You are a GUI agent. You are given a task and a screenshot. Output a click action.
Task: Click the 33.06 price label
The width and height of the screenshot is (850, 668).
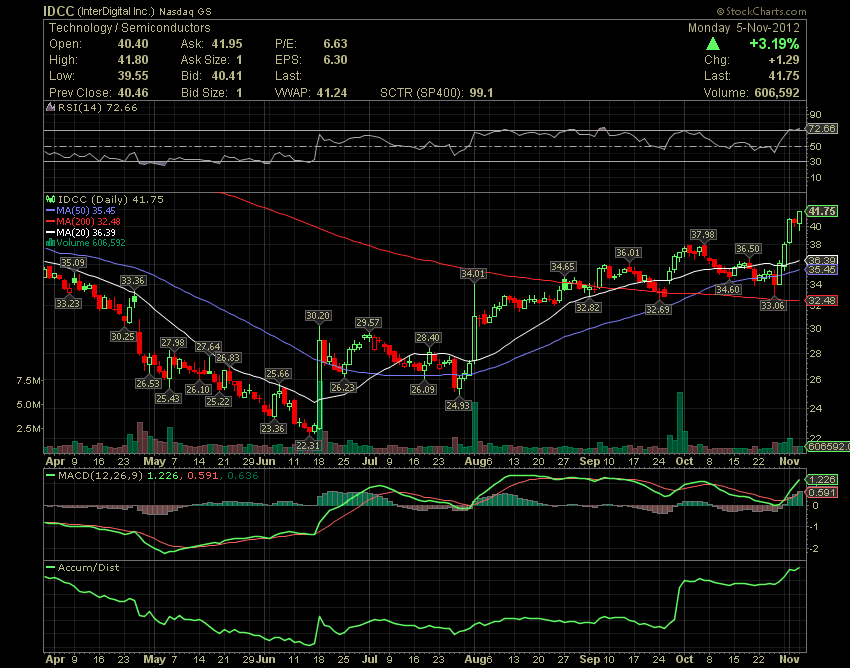click(773, 306)
